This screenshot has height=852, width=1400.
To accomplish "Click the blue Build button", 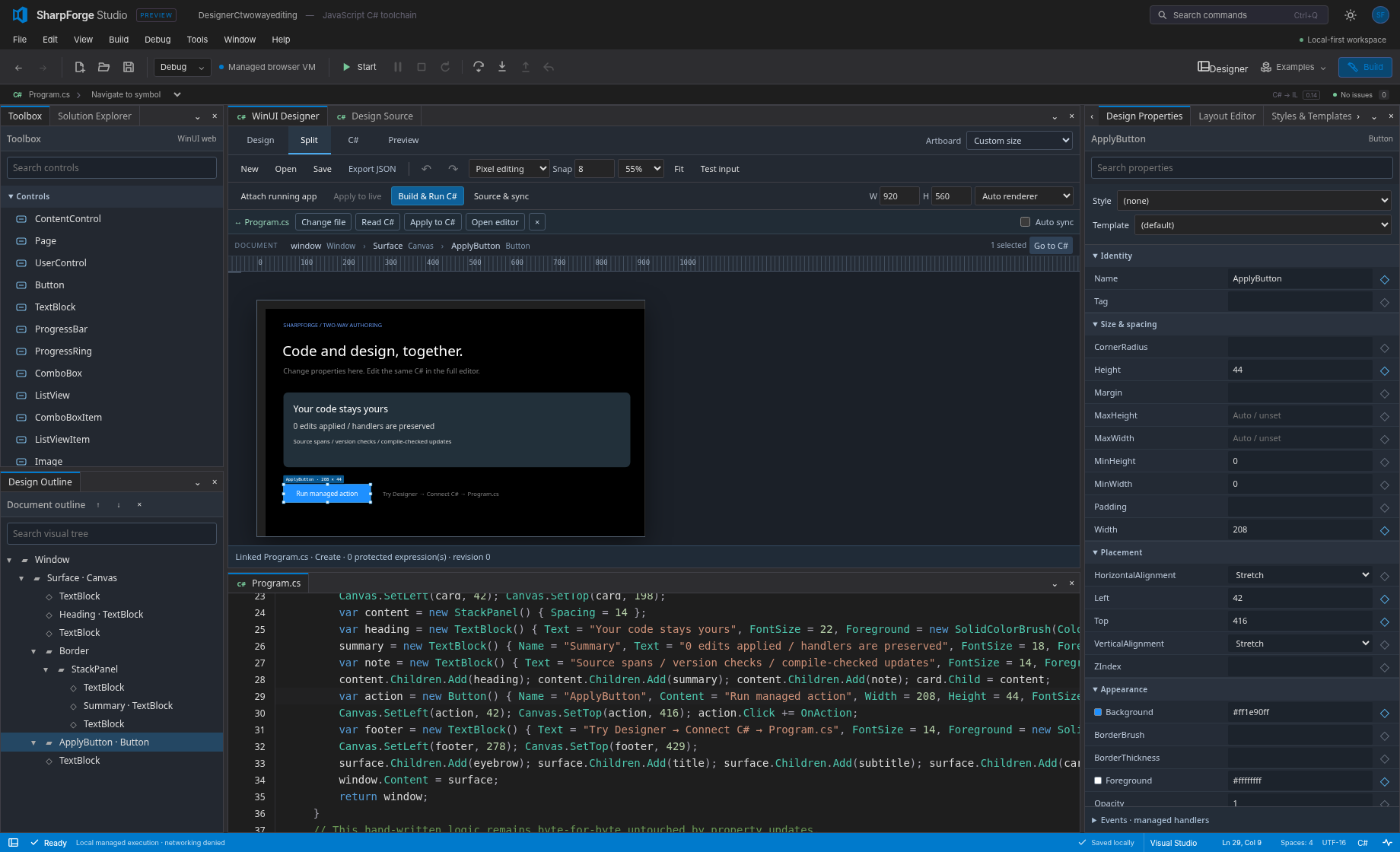I will click(x=1365, y=67).
